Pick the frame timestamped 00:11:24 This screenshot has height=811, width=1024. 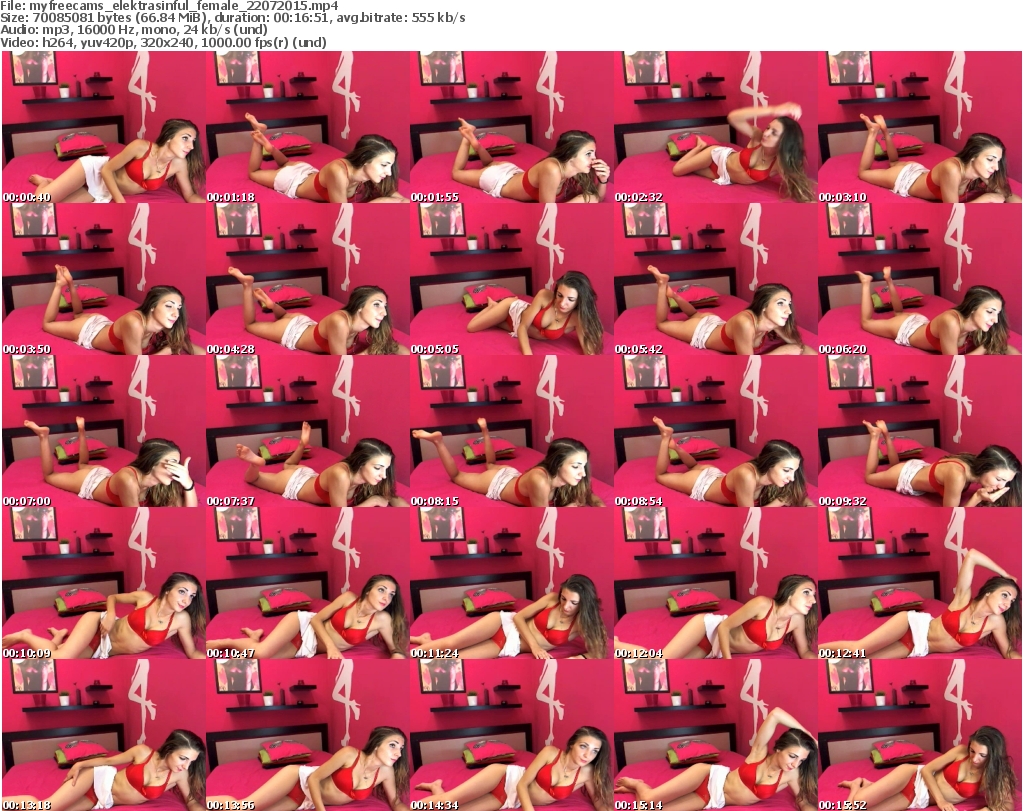[511, 583]
